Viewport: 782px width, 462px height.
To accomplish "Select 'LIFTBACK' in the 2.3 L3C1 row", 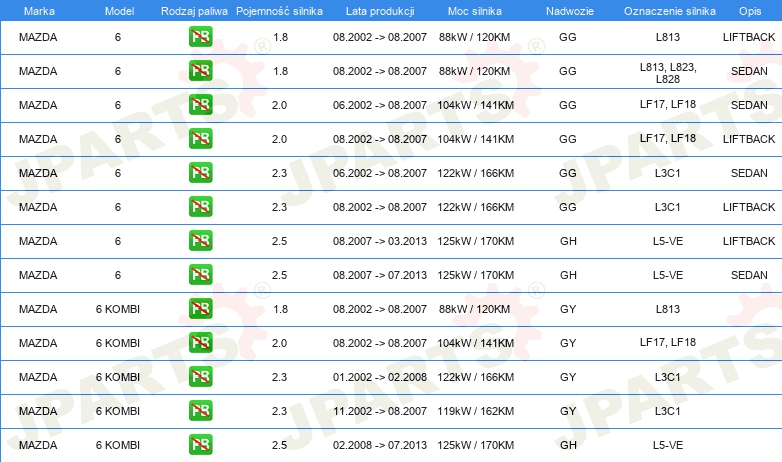I will point(749,207).
